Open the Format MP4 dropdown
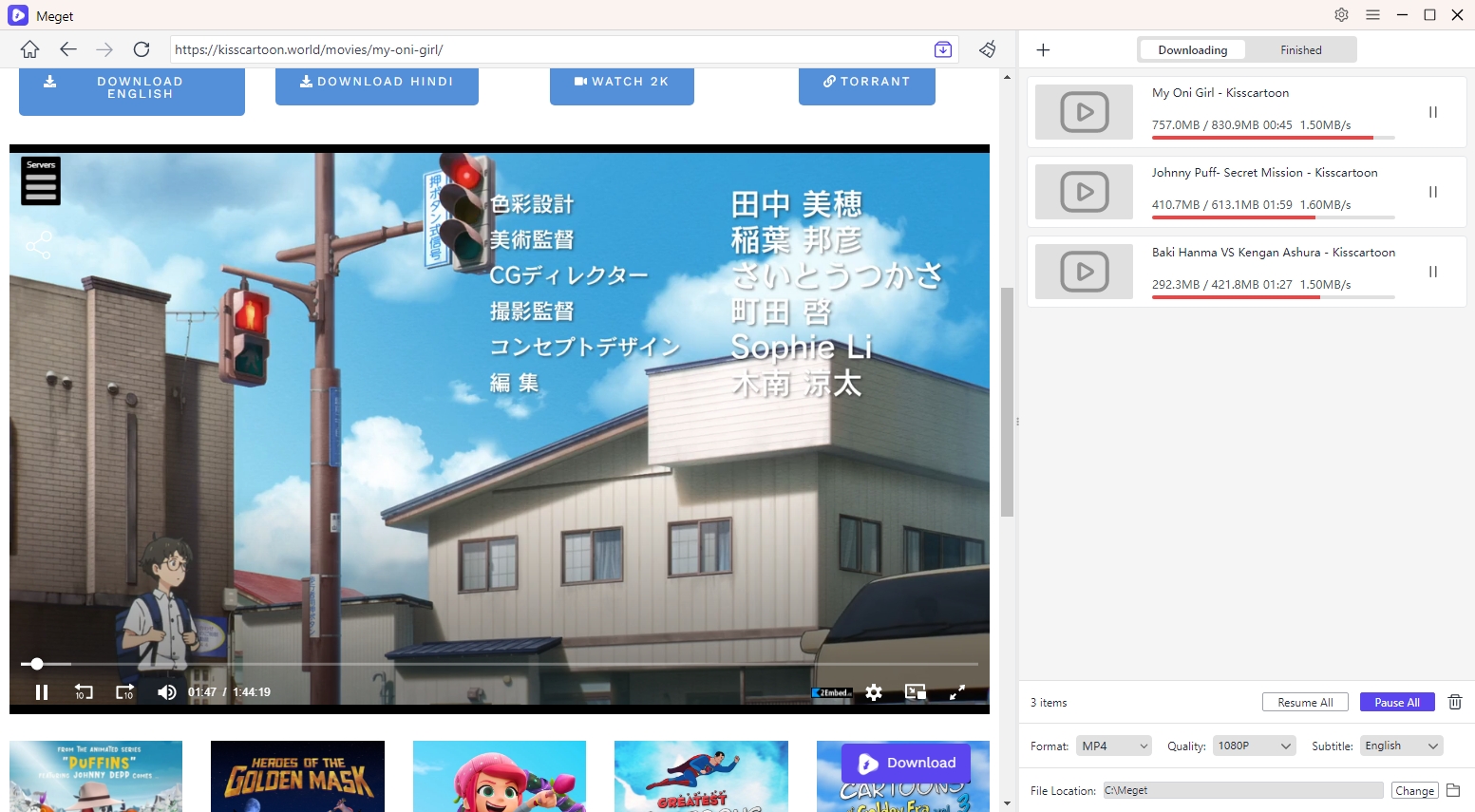 pos(1114,746)
